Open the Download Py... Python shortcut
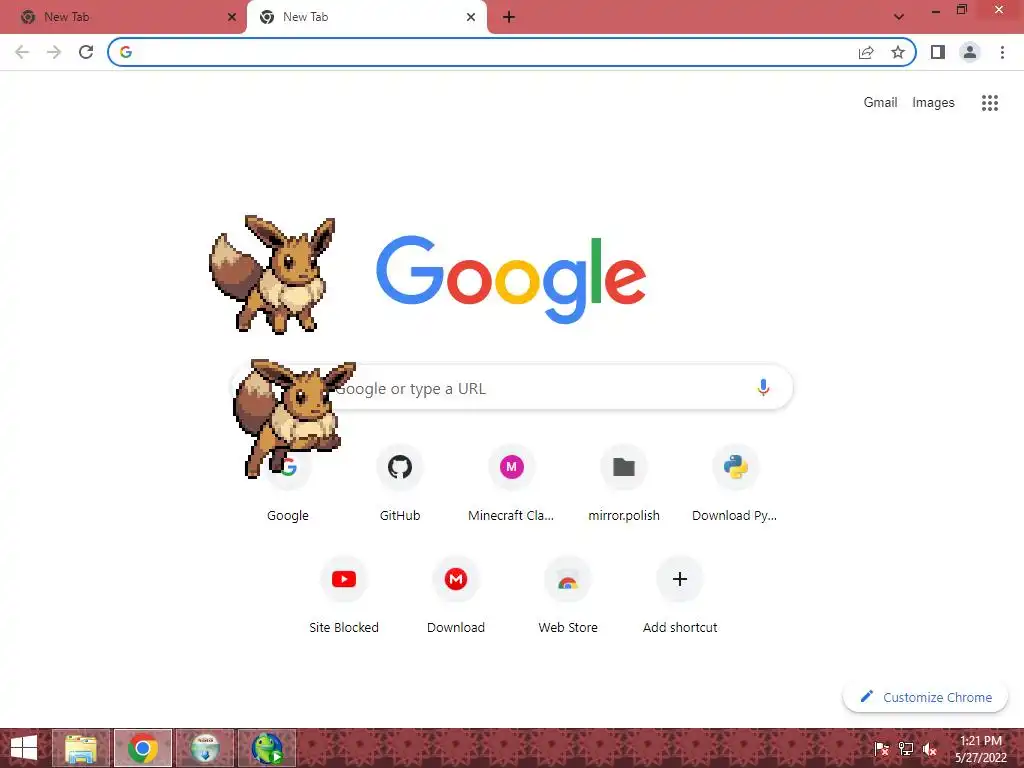This screenshot has width=1024, height=768. point(735,483)
